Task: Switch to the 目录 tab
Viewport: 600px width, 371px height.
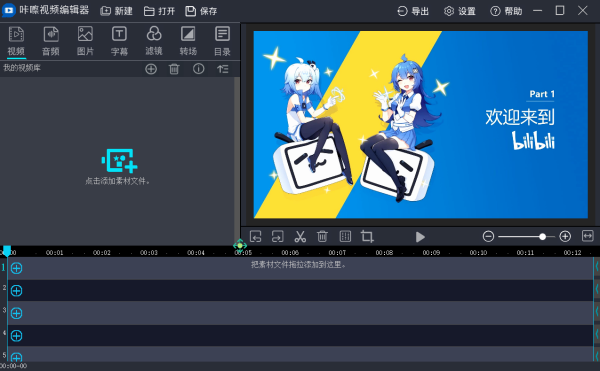Action: coord(222,41)
